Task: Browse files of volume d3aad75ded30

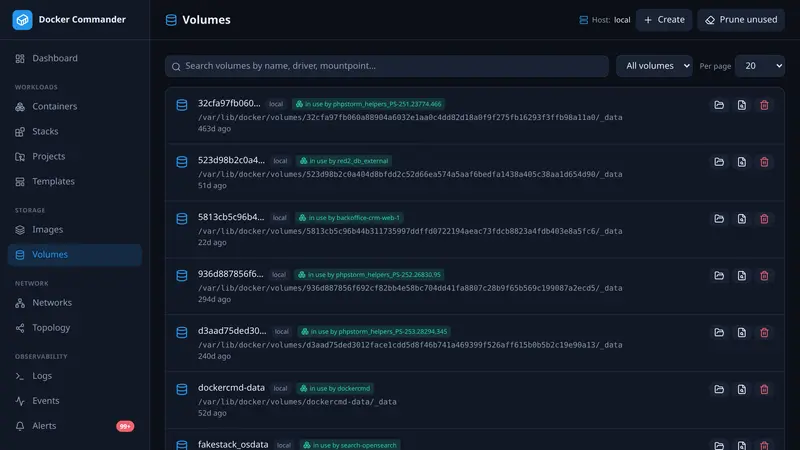Action: [x=719, y=333]
